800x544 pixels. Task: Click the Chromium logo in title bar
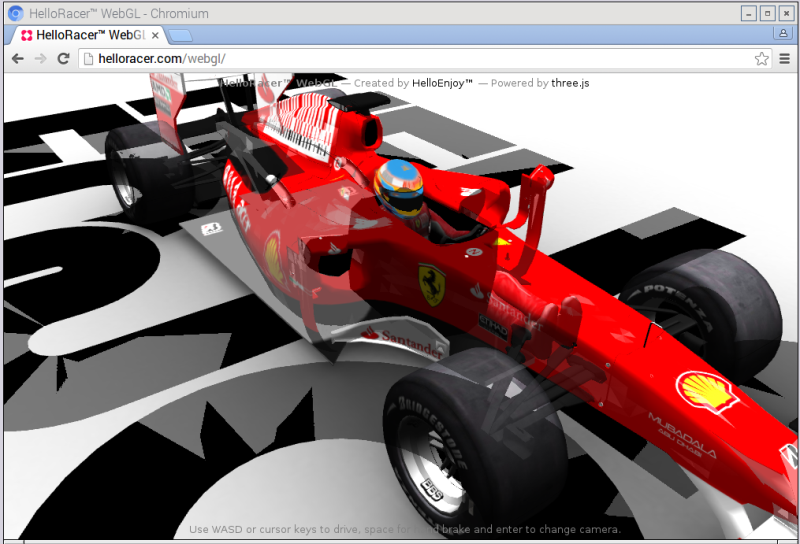point(16,13)
